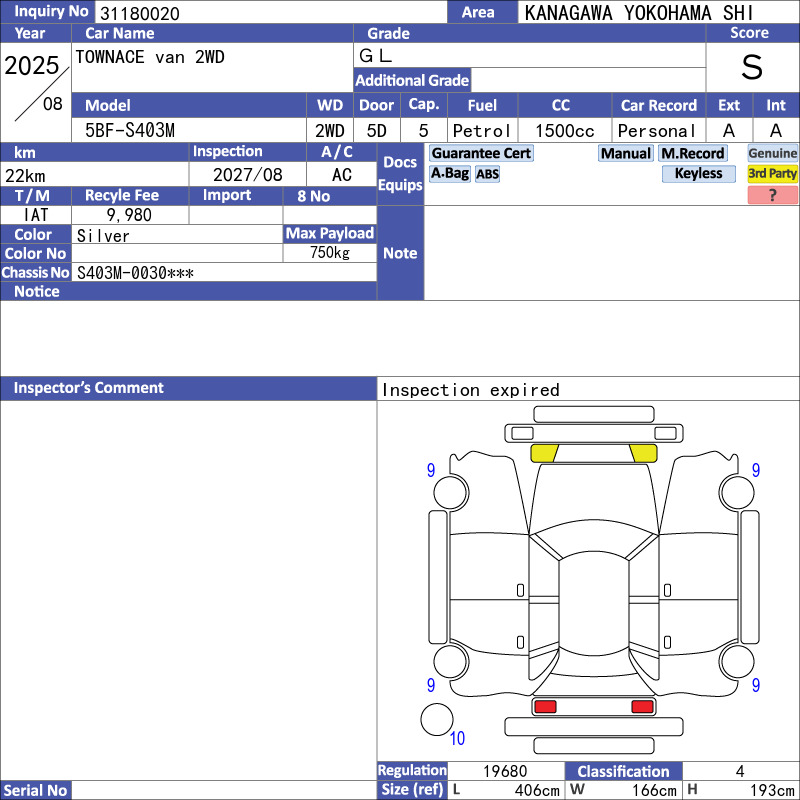Click the Serial No field

224,790
